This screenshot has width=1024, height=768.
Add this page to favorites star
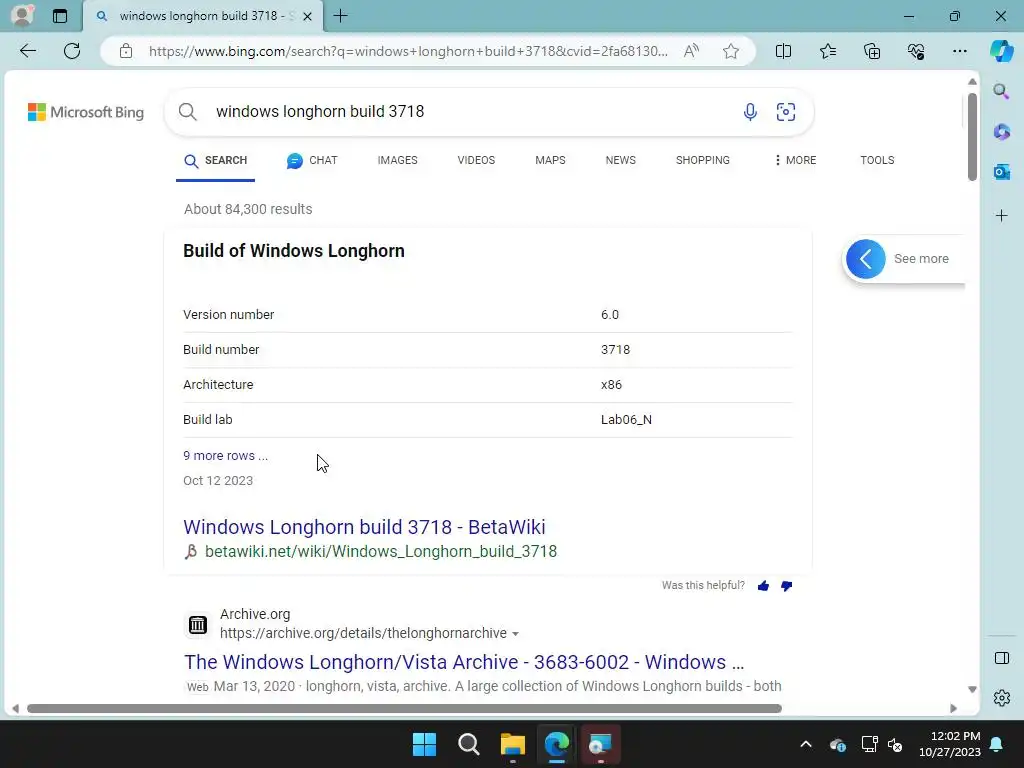[x=731, y=51]
